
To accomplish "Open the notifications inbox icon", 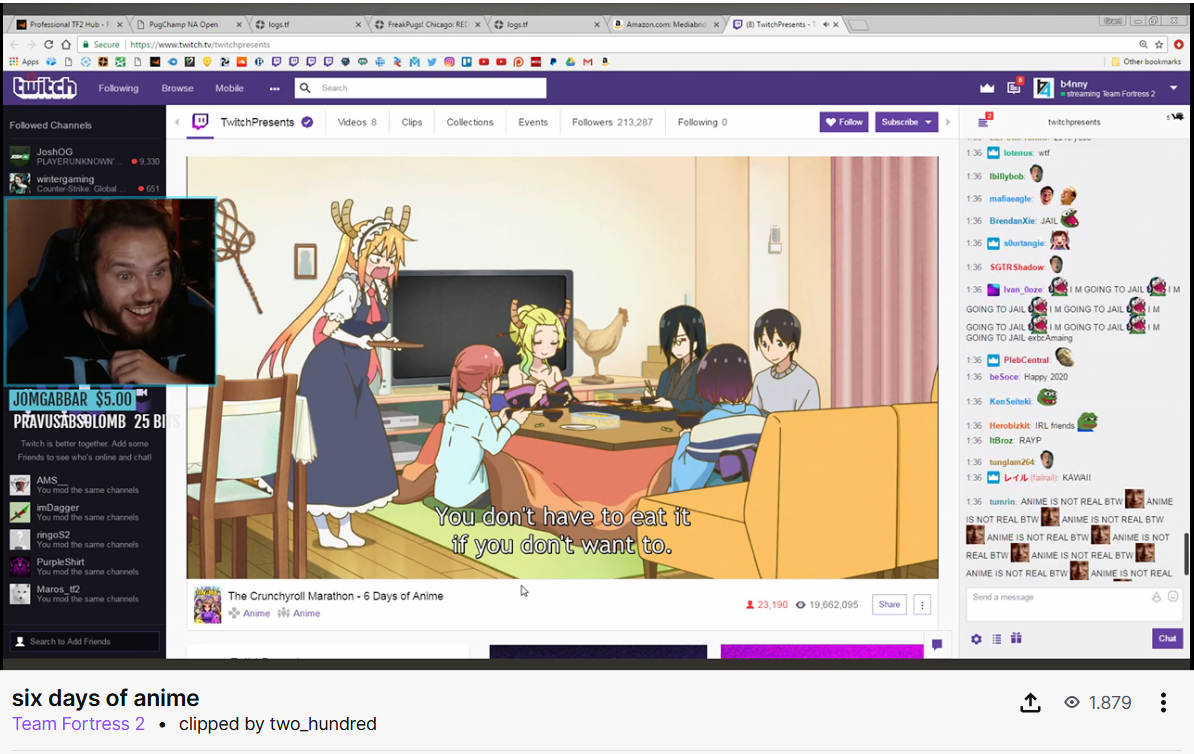I will click(1014, 88).
